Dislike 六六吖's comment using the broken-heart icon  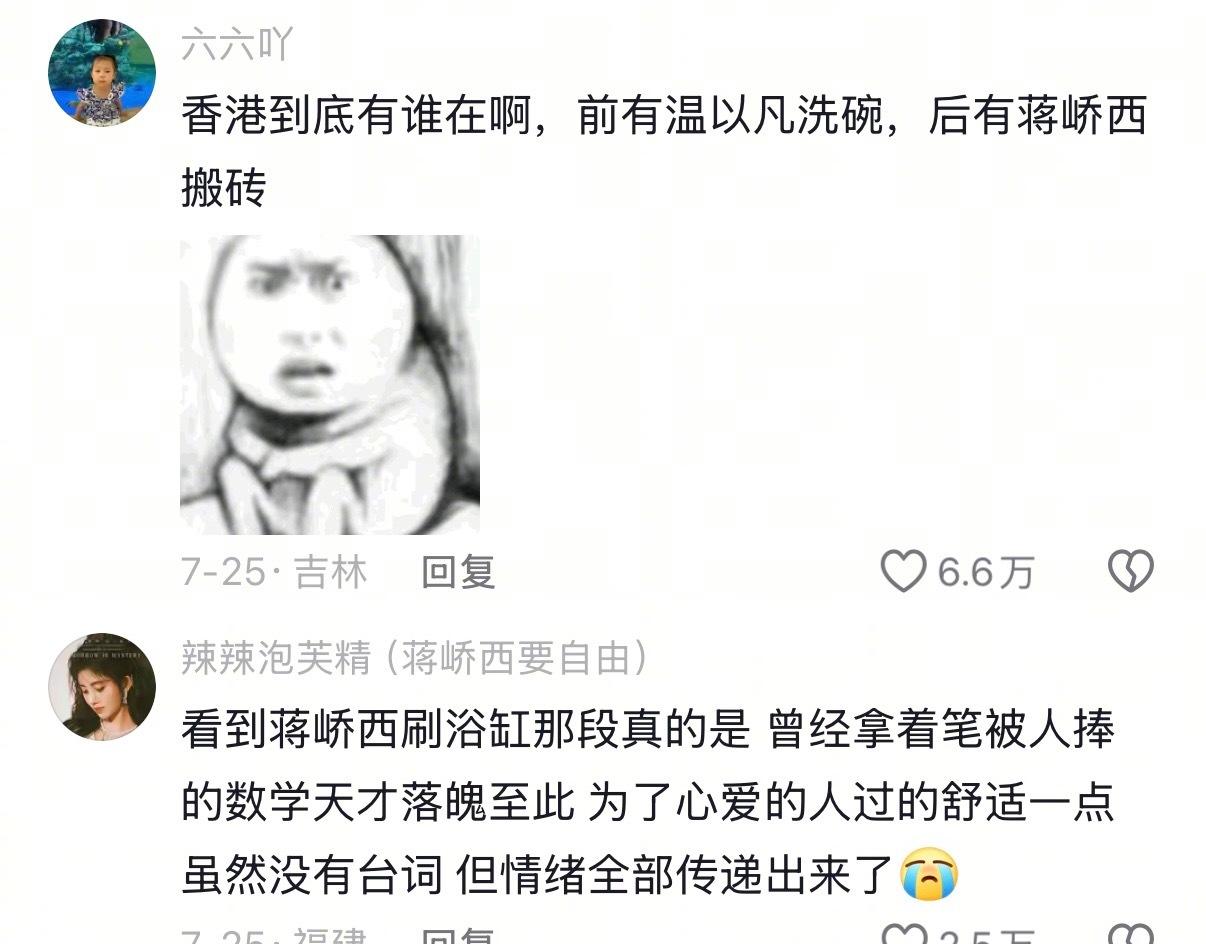[1131, 571]
